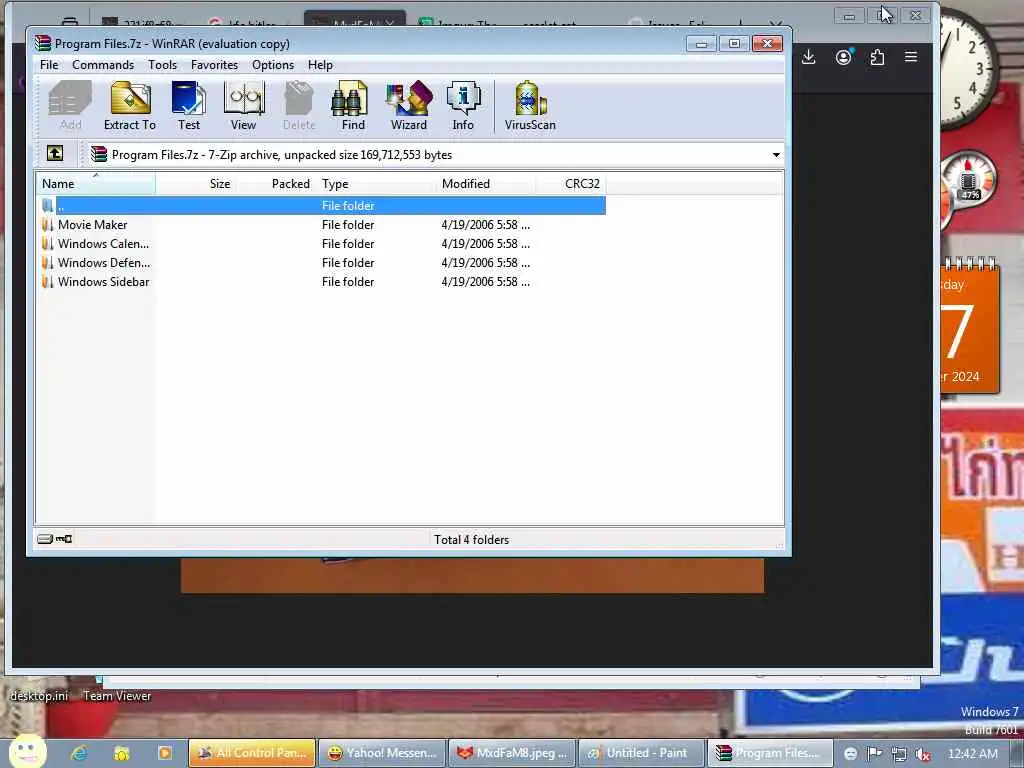This screenshot has height=768, width=1024.
Task: Sort by the Modified column header
Action: [486, 184]
